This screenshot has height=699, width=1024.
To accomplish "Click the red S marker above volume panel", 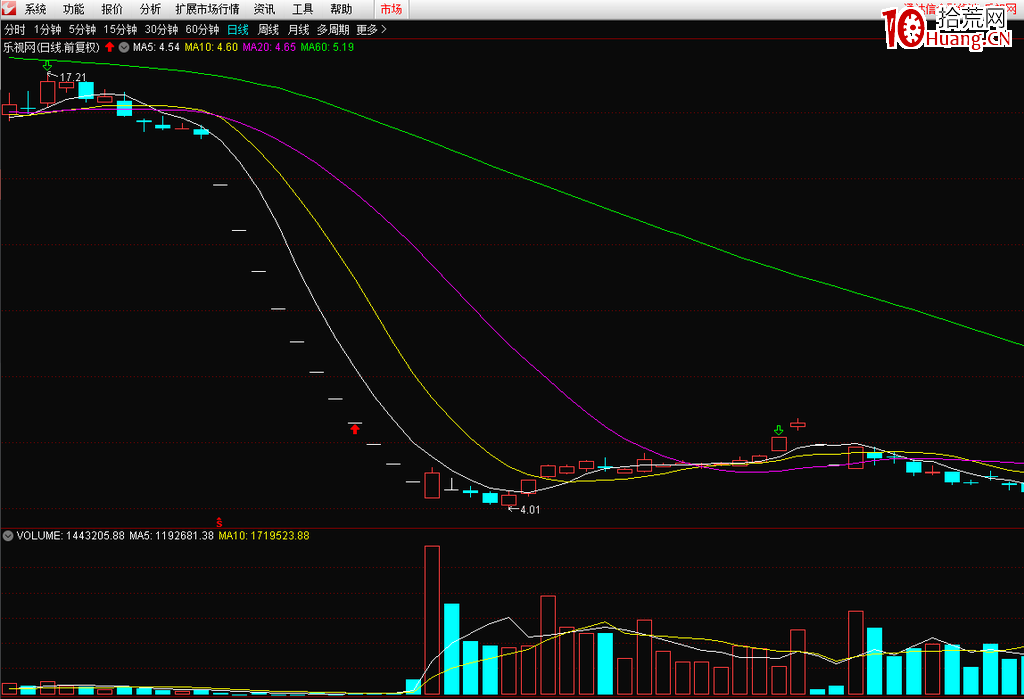I will point(219,522).
